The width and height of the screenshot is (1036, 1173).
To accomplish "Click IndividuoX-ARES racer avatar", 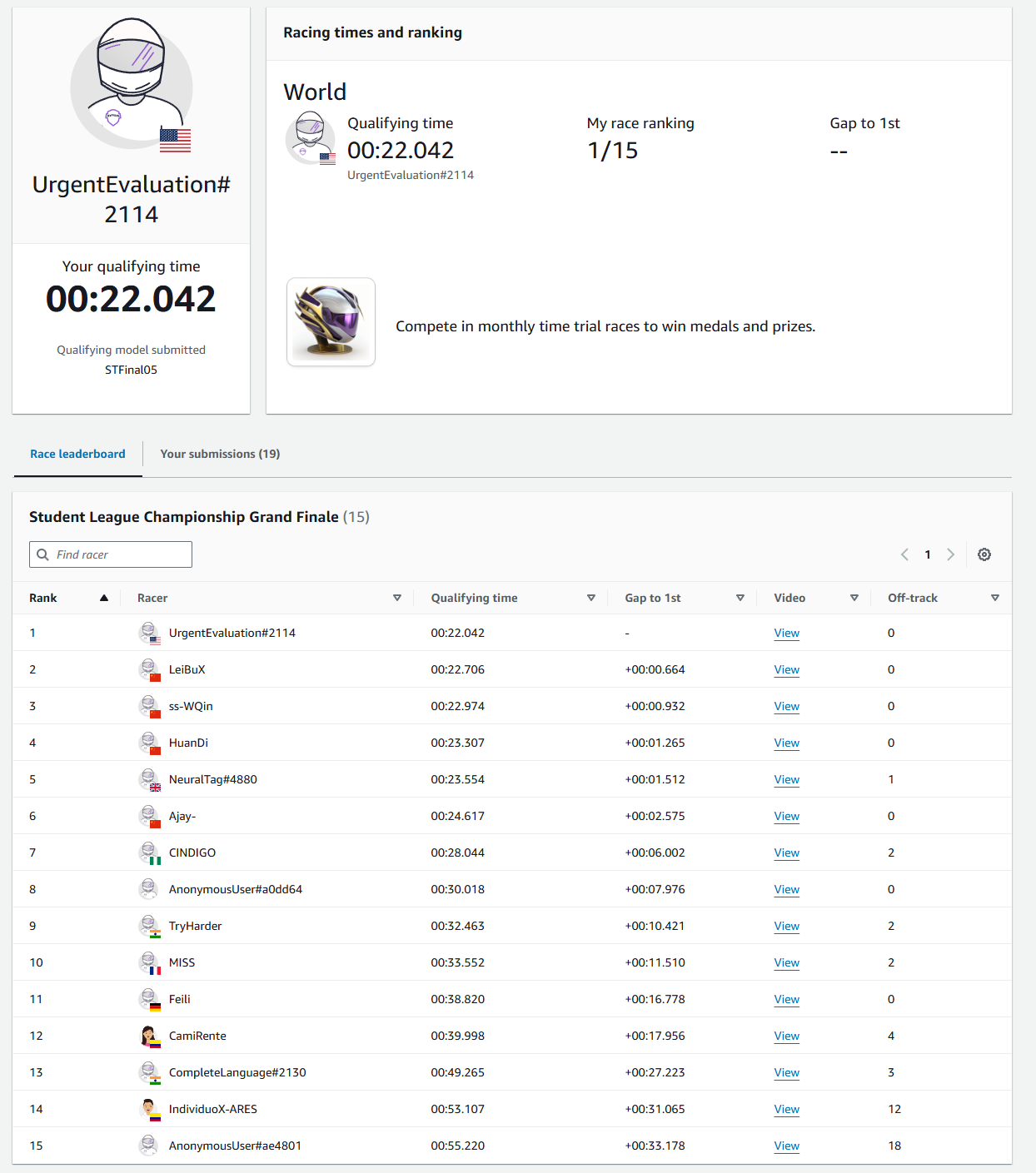I will pos(149,1109).
